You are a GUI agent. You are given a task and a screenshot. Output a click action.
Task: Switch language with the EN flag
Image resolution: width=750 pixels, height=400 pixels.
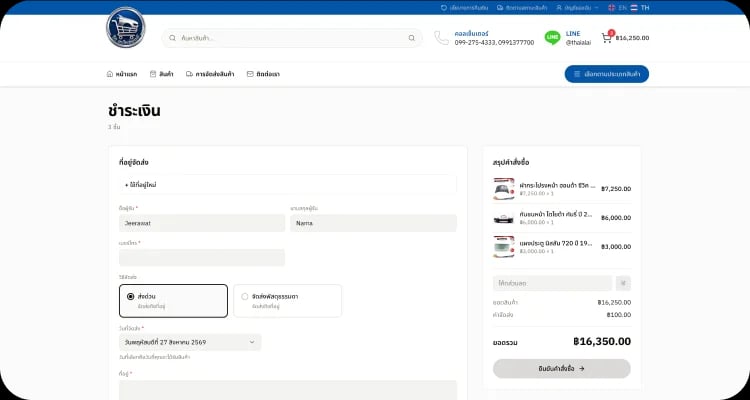[x=612, y=8]
